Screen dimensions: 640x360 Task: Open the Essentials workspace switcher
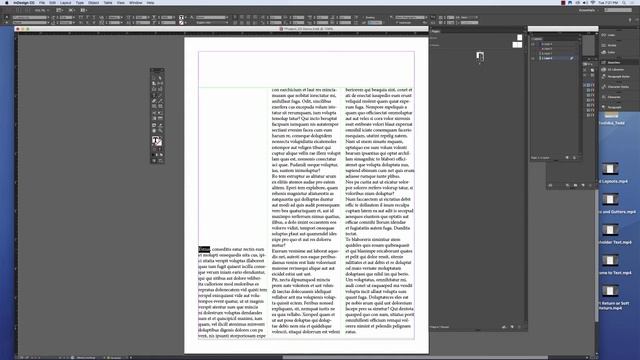point(588,10)
